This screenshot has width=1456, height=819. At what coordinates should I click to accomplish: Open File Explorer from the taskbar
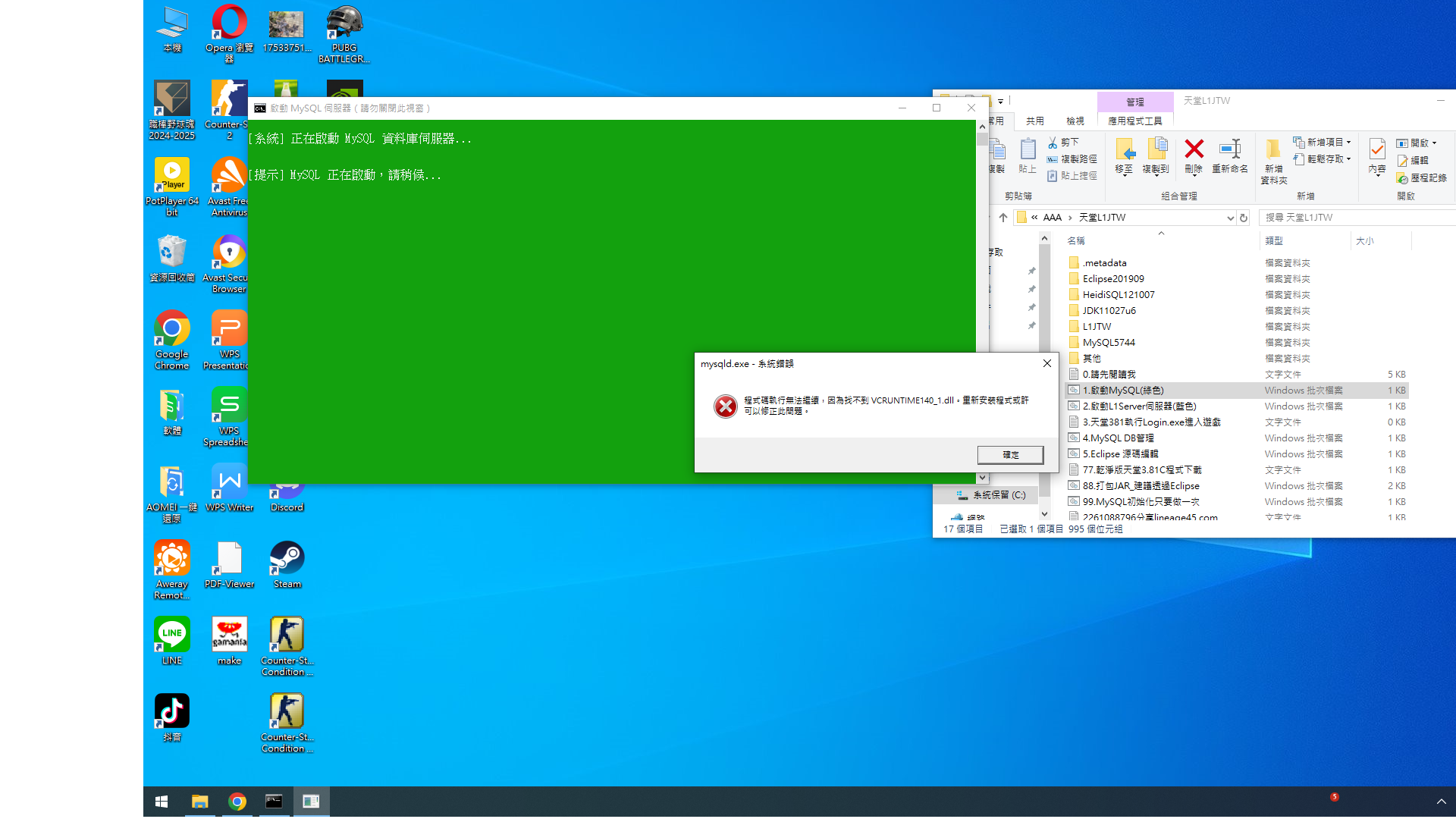tap(199, 802)
